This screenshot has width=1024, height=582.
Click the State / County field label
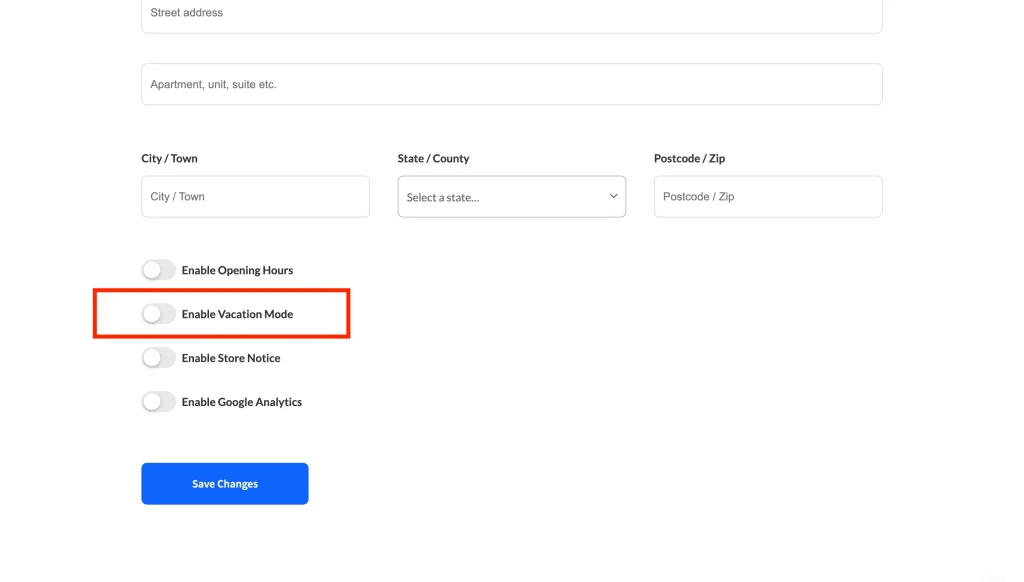click(433, 158)
